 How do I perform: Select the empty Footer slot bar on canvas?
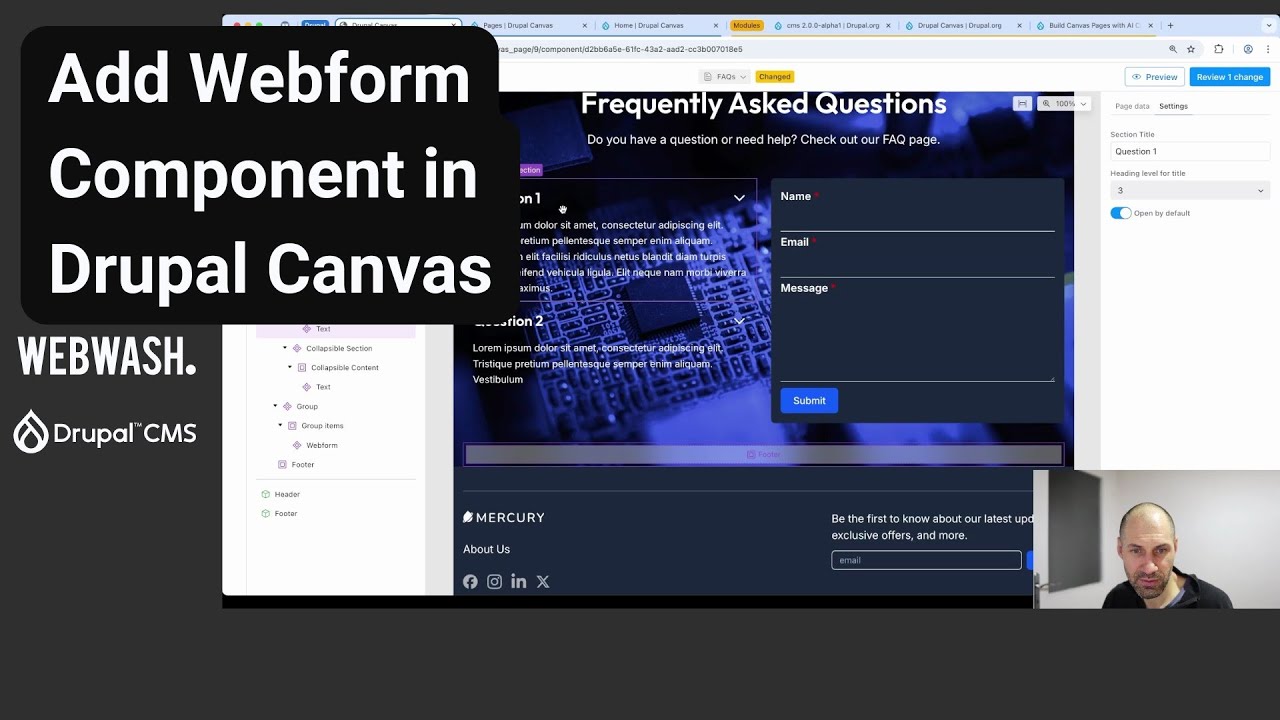(763, 455)
